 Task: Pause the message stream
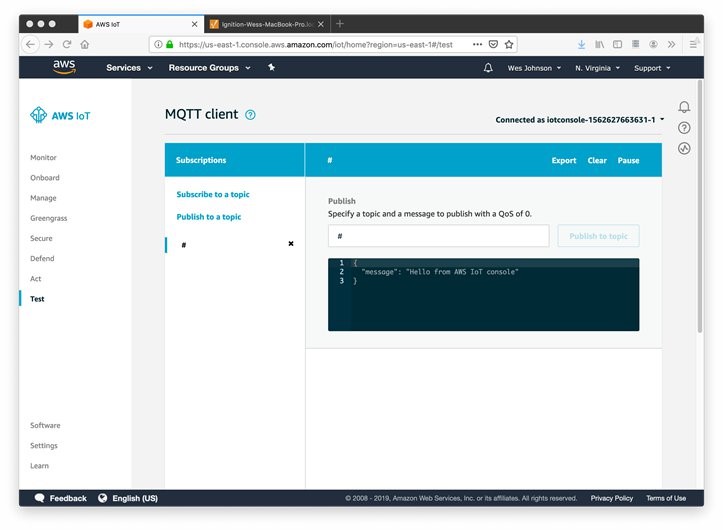coord(628,161)
